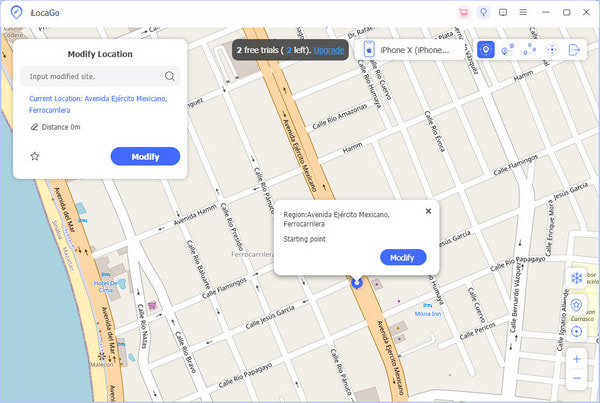Click the Current Location address link

click(x=98, y=105)
